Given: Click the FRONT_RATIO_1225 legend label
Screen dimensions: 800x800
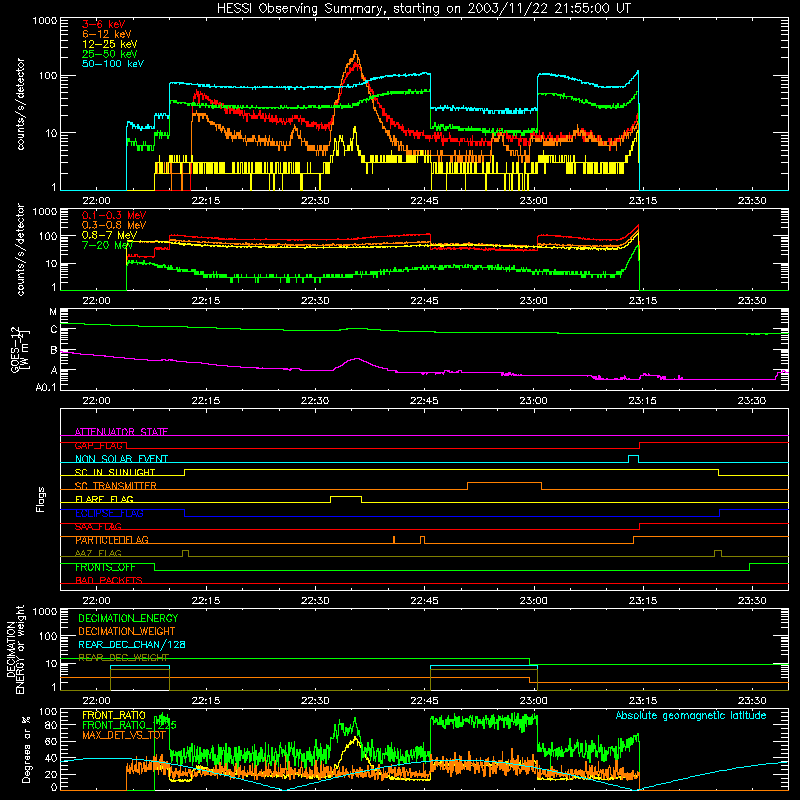Looking at the screenshot, I should [129, 725].
